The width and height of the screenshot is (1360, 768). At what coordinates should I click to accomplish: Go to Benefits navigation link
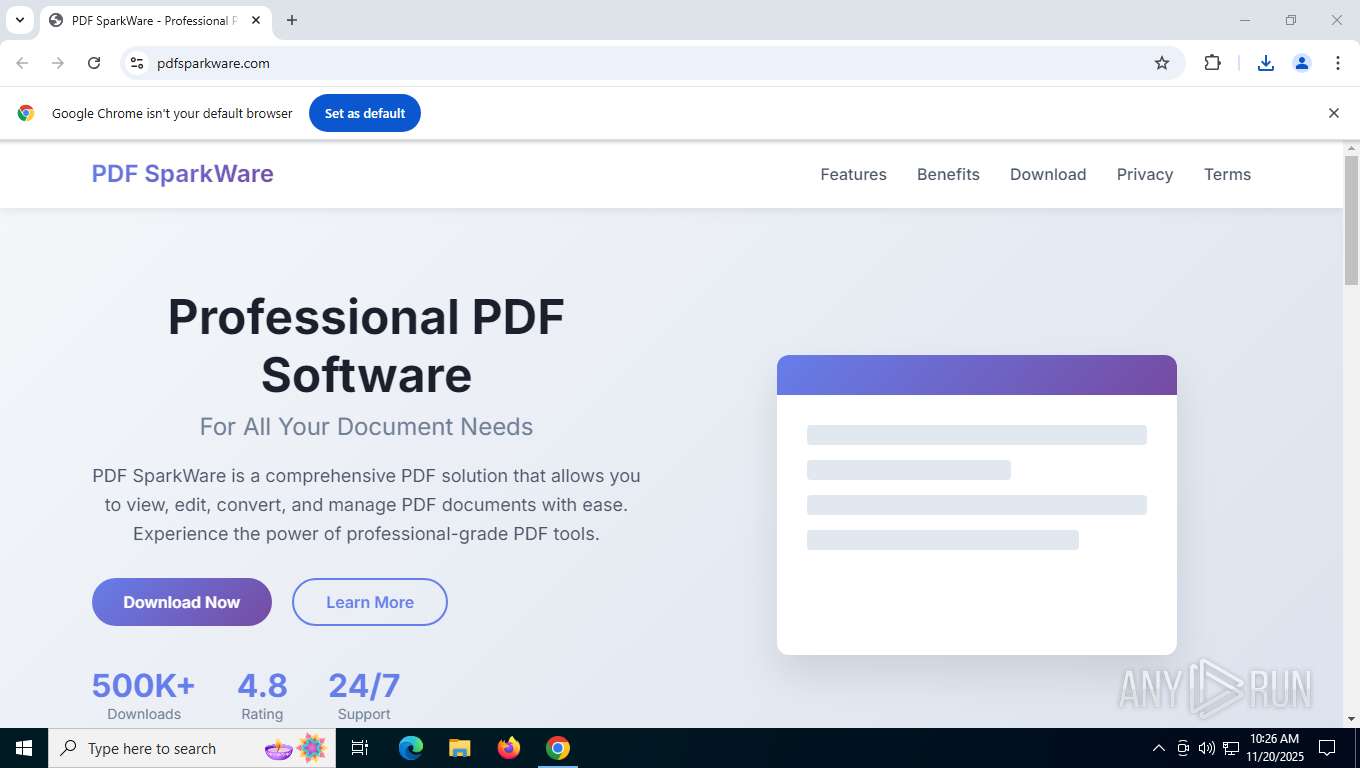pos(948,174)
